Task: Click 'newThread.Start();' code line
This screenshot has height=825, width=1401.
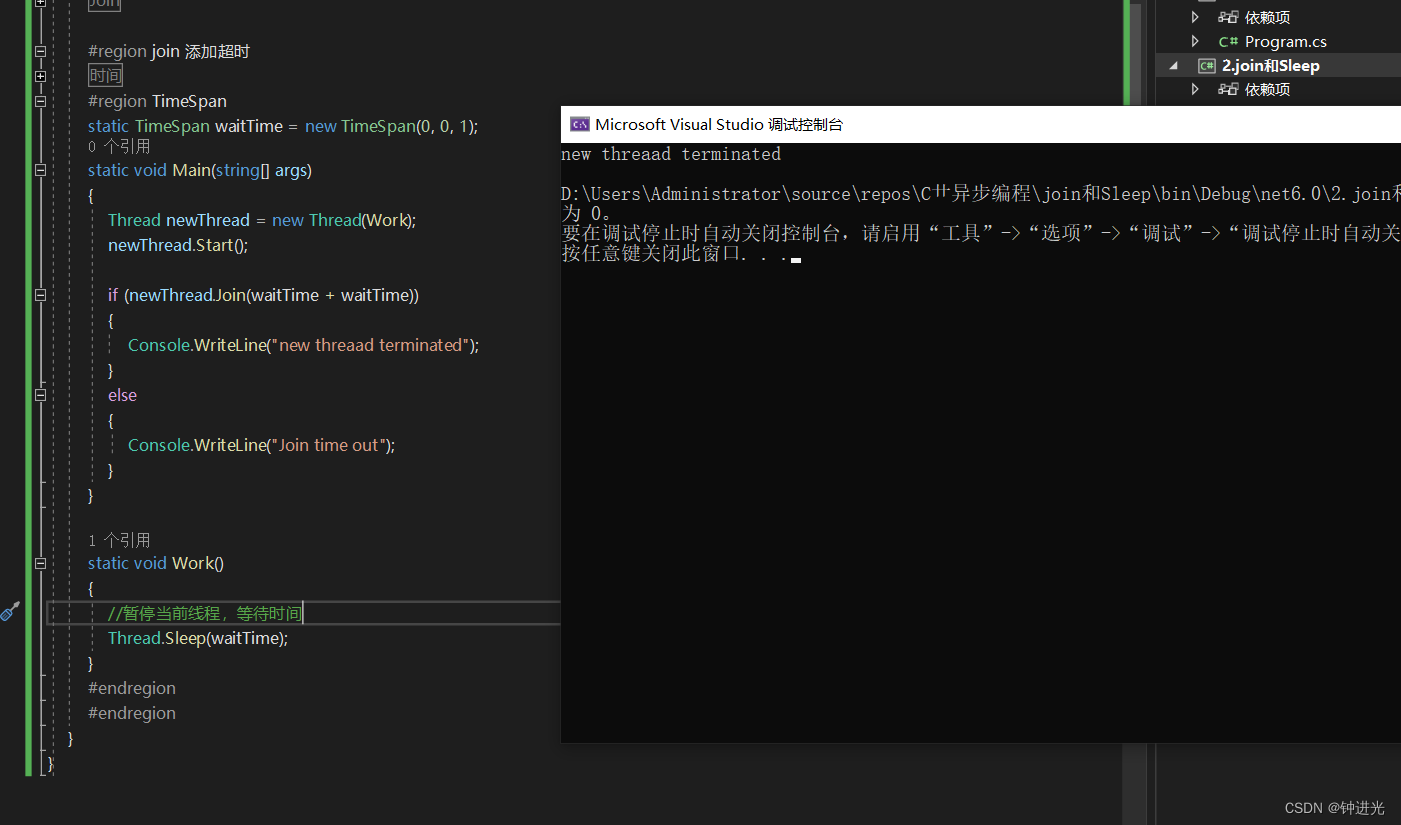Action: click(x=178, y=245)
